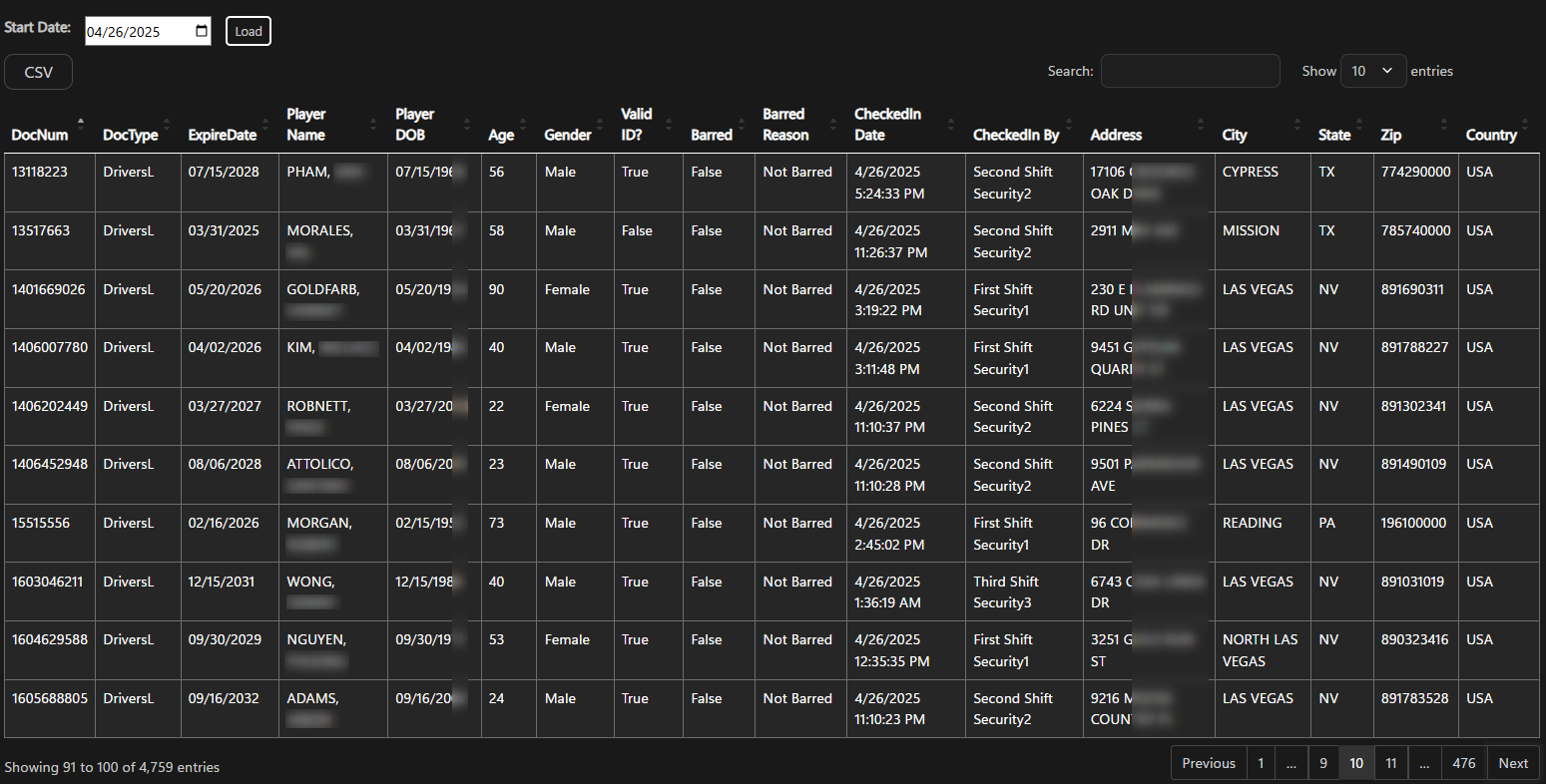Image resolution: width=1546 pixels, height=784 pixels.
Task: Export table using CSV button
Action: click(39, 72)
